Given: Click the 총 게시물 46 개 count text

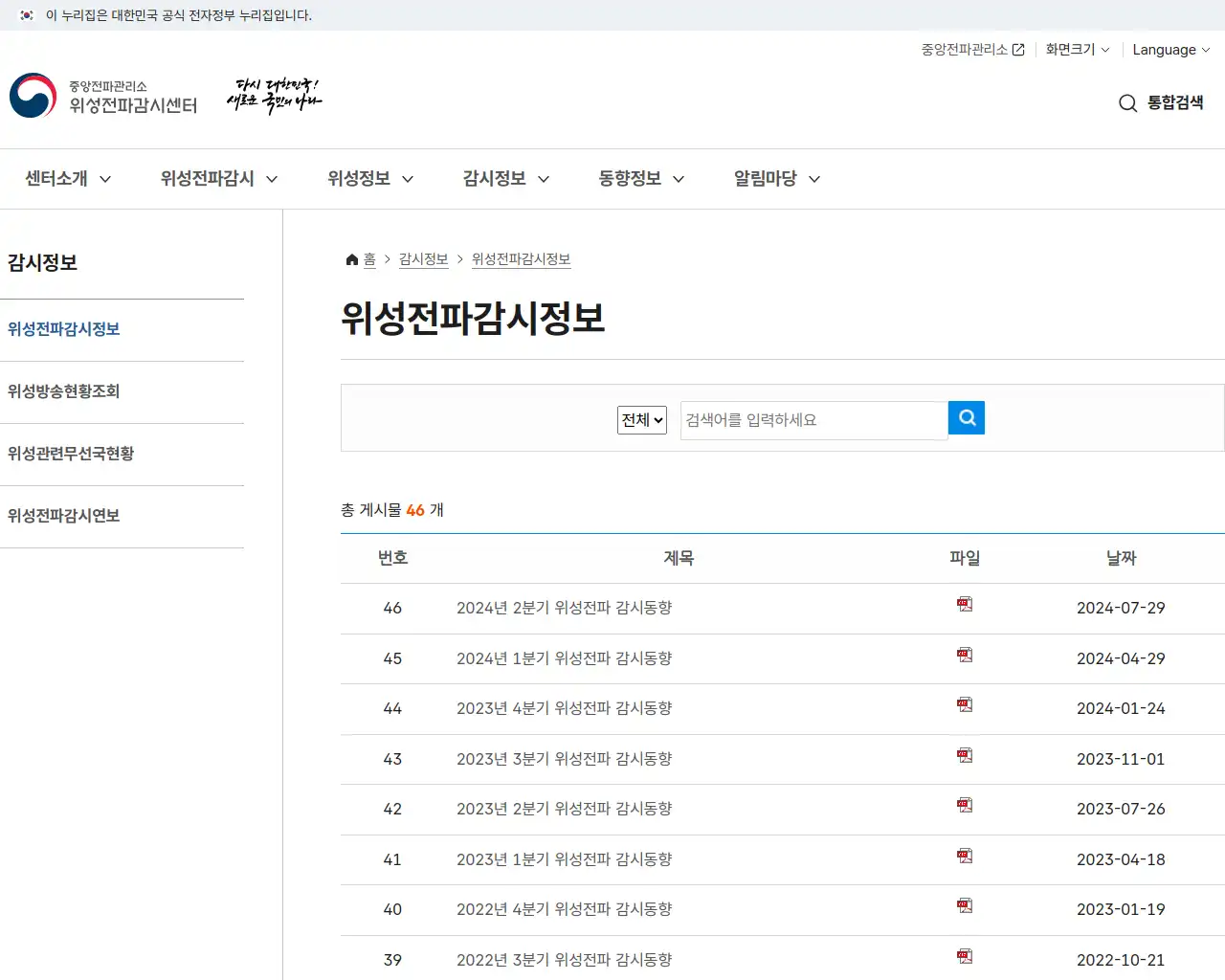Looking at the screenshot, I should click(392, 510).
